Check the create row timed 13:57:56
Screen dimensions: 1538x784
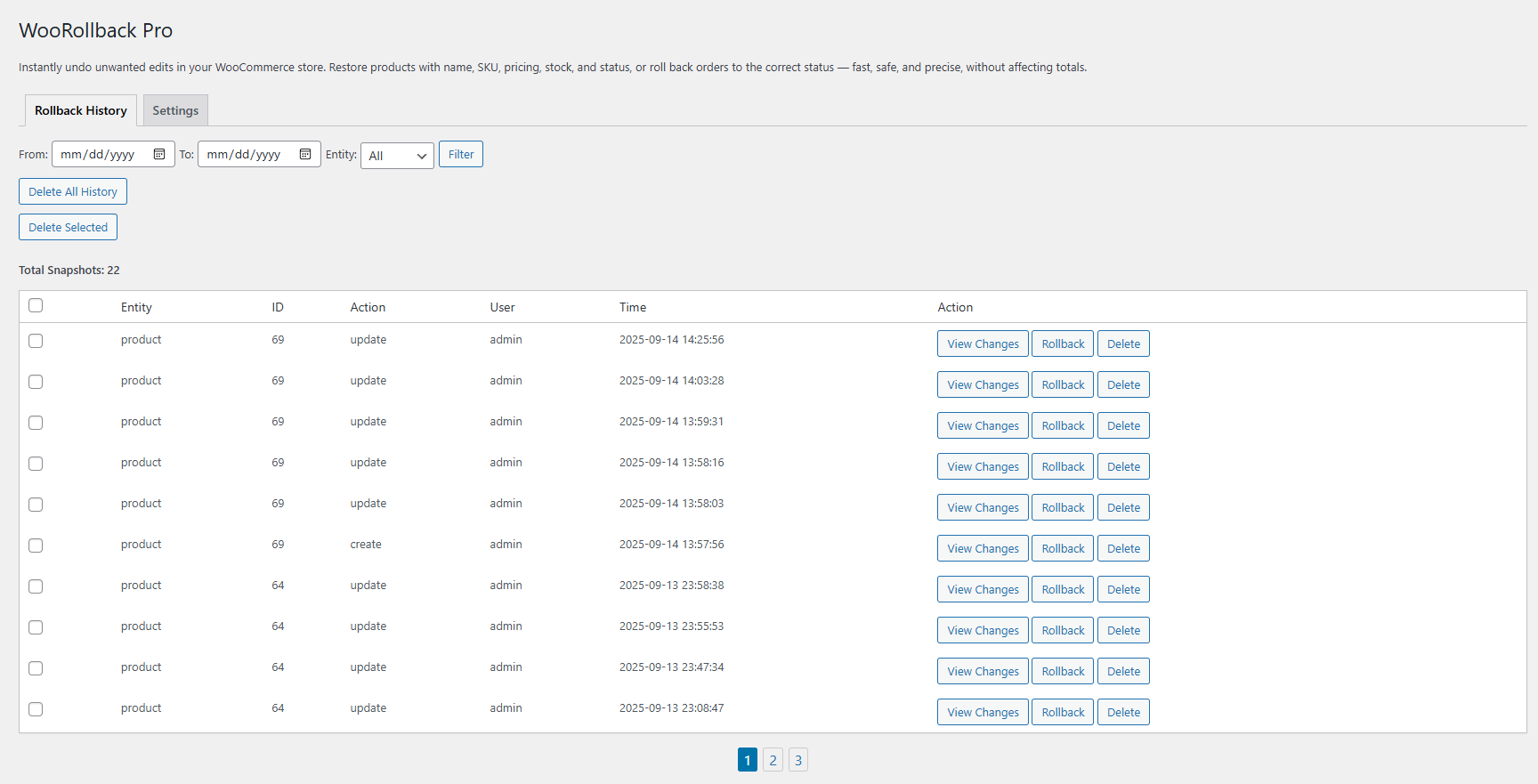(x=36, y=546)
